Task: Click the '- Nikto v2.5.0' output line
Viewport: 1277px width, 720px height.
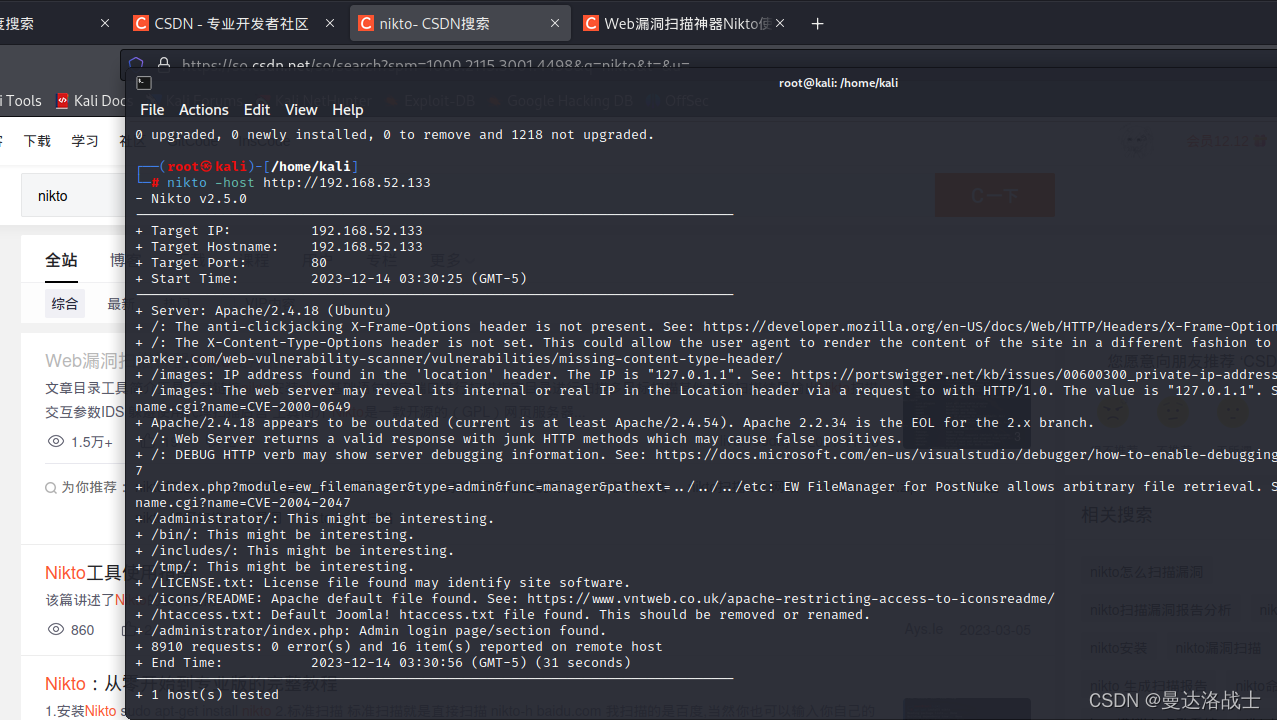Action: 191,199
